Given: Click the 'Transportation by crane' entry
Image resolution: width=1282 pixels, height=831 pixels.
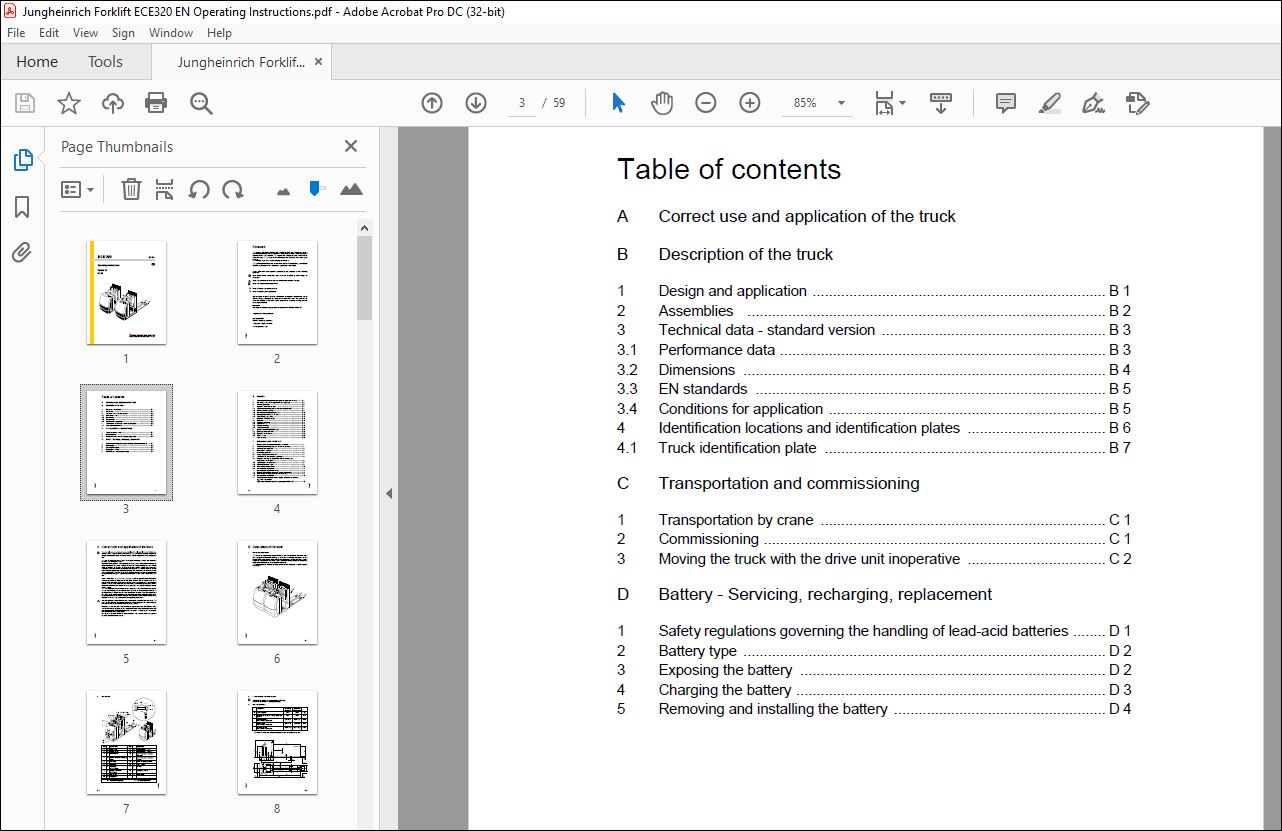Looking at the screenshot, I should point(874,520).
